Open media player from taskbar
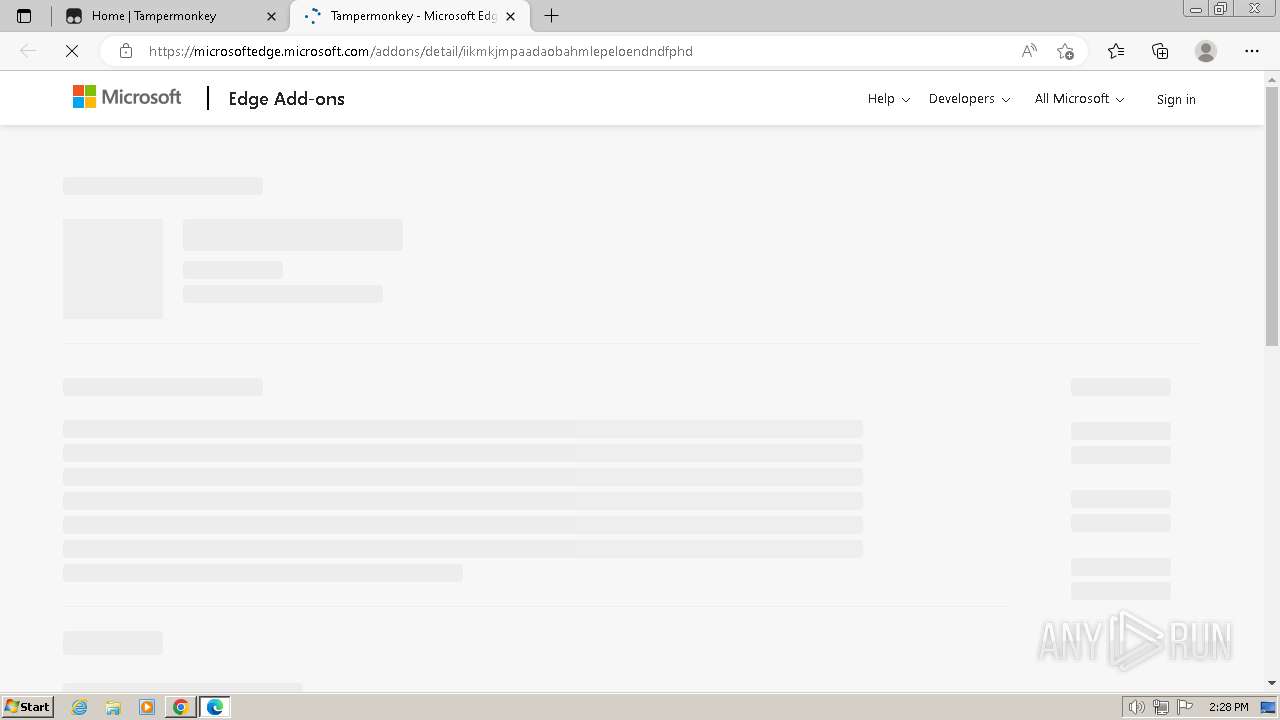The width and height of the screenshot is (1280, 720). (x=147, y=707)
